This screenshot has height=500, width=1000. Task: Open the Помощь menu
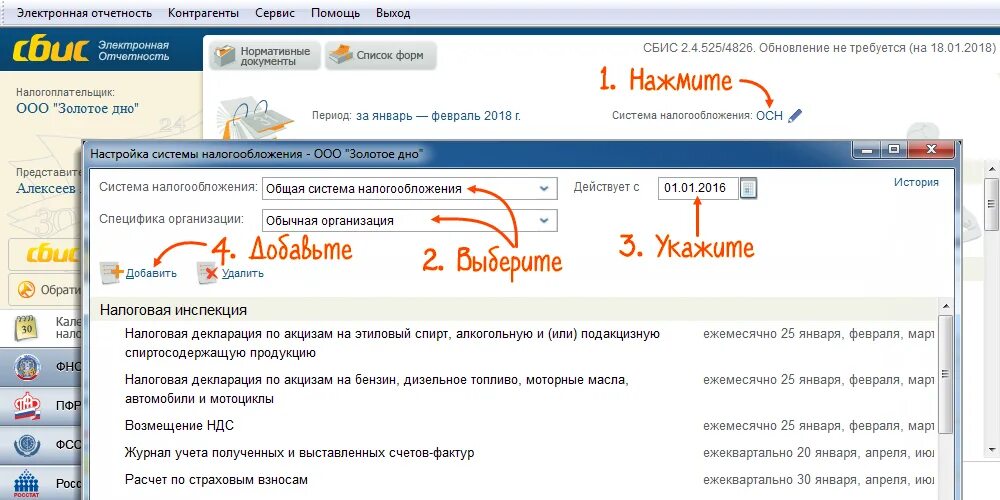pos(335,13)
